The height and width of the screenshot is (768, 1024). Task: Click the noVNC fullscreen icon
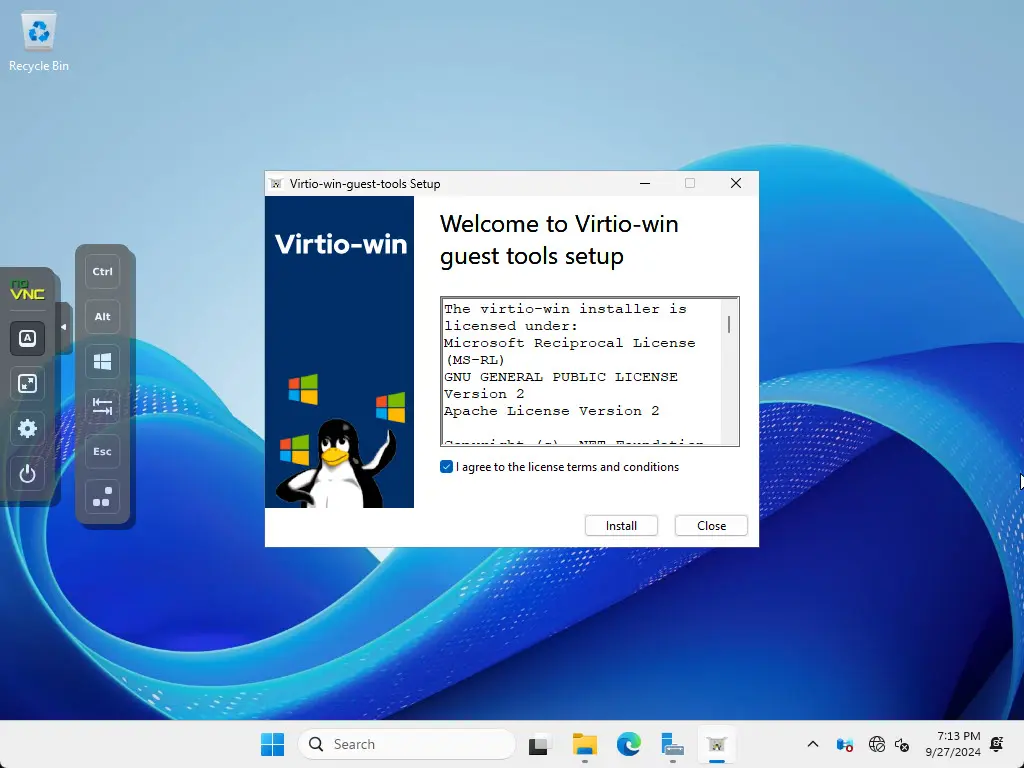pos(28,383)
